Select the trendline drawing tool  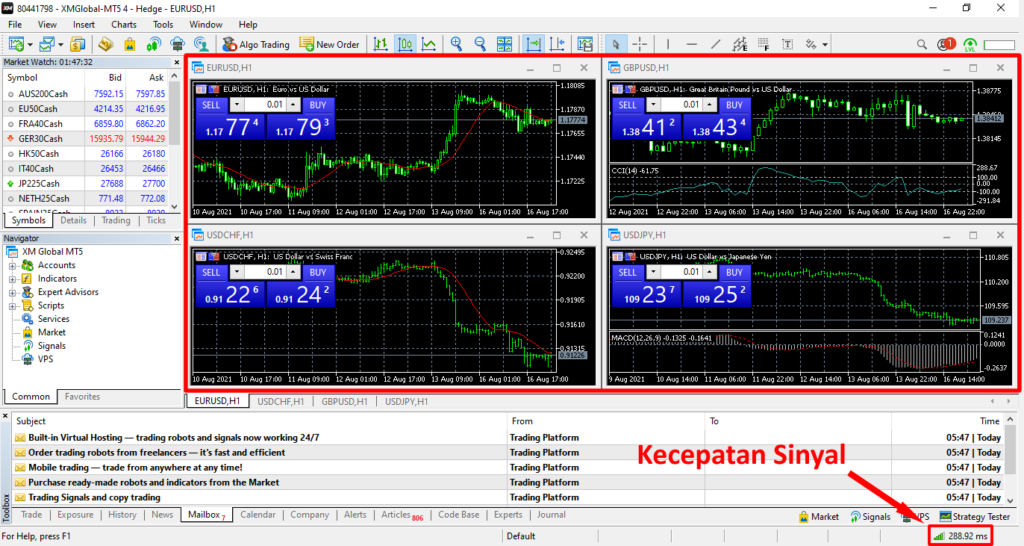tap(716, 44)
